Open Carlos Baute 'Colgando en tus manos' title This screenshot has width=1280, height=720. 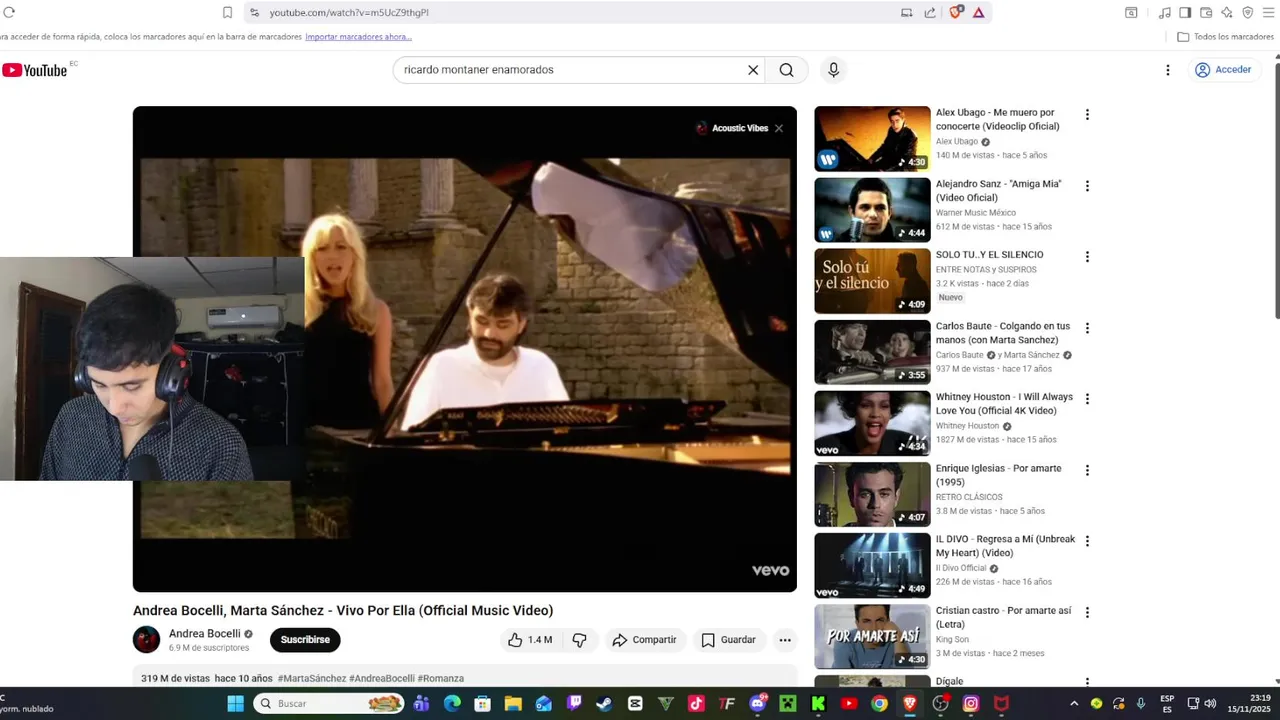1003,333
